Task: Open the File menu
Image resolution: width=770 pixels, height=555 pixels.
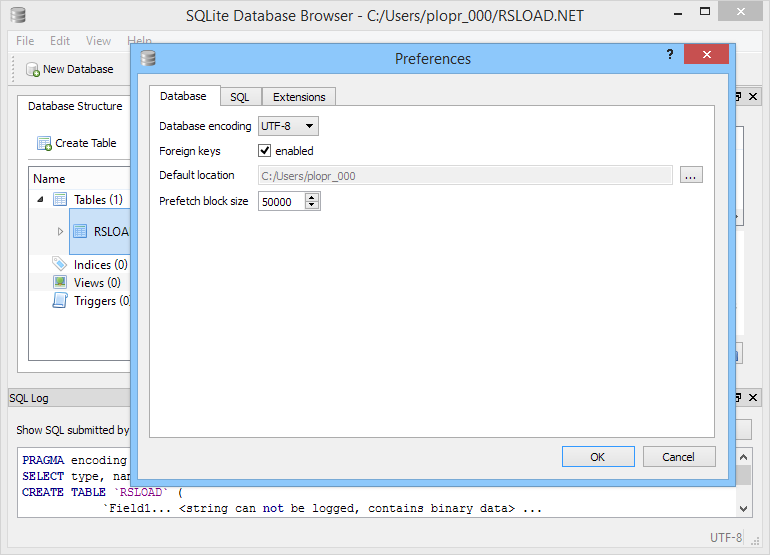Action: click(x=25, y=41)
